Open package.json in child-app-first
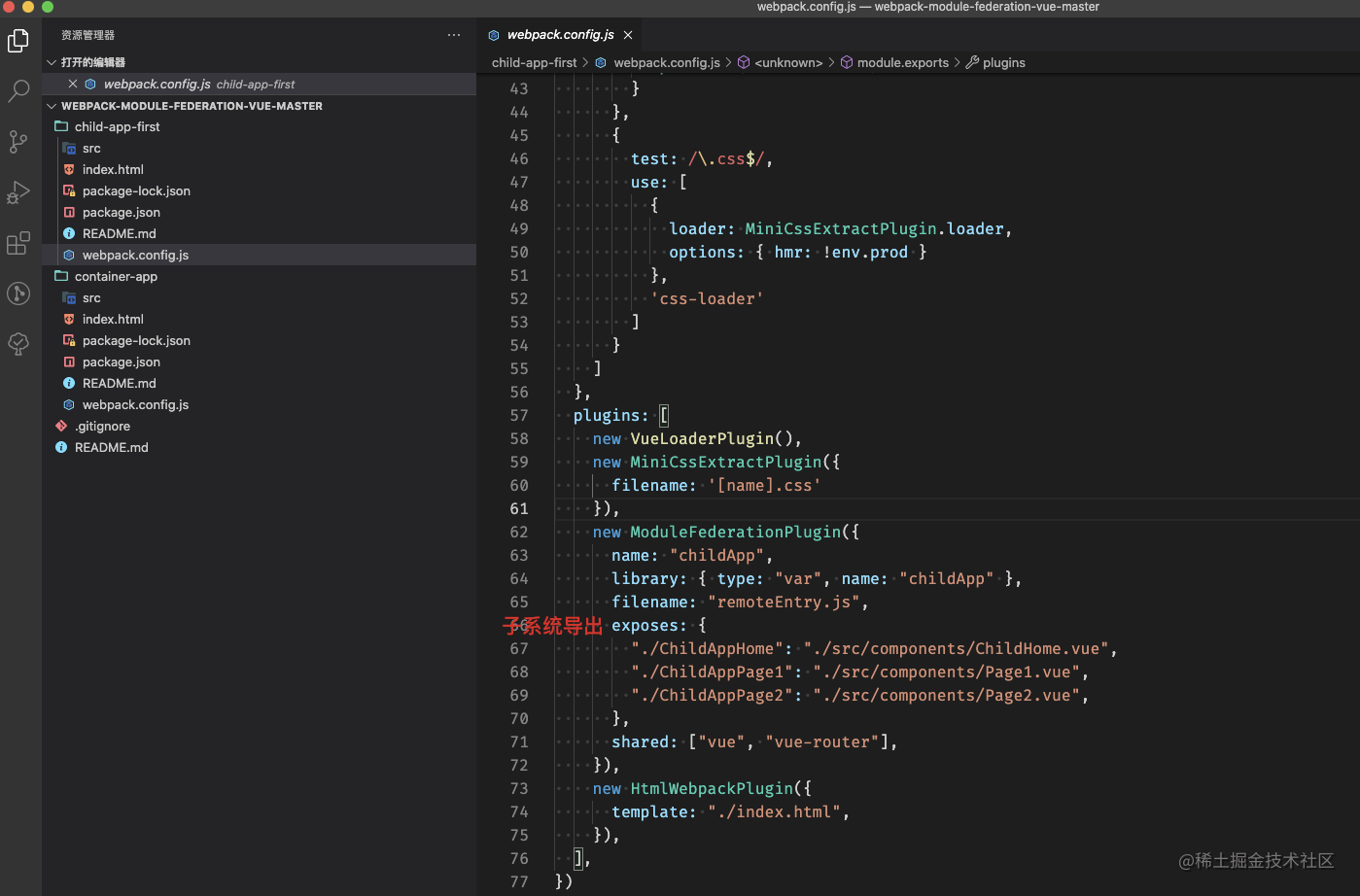The image size is (1360, 896). point(259,212)
